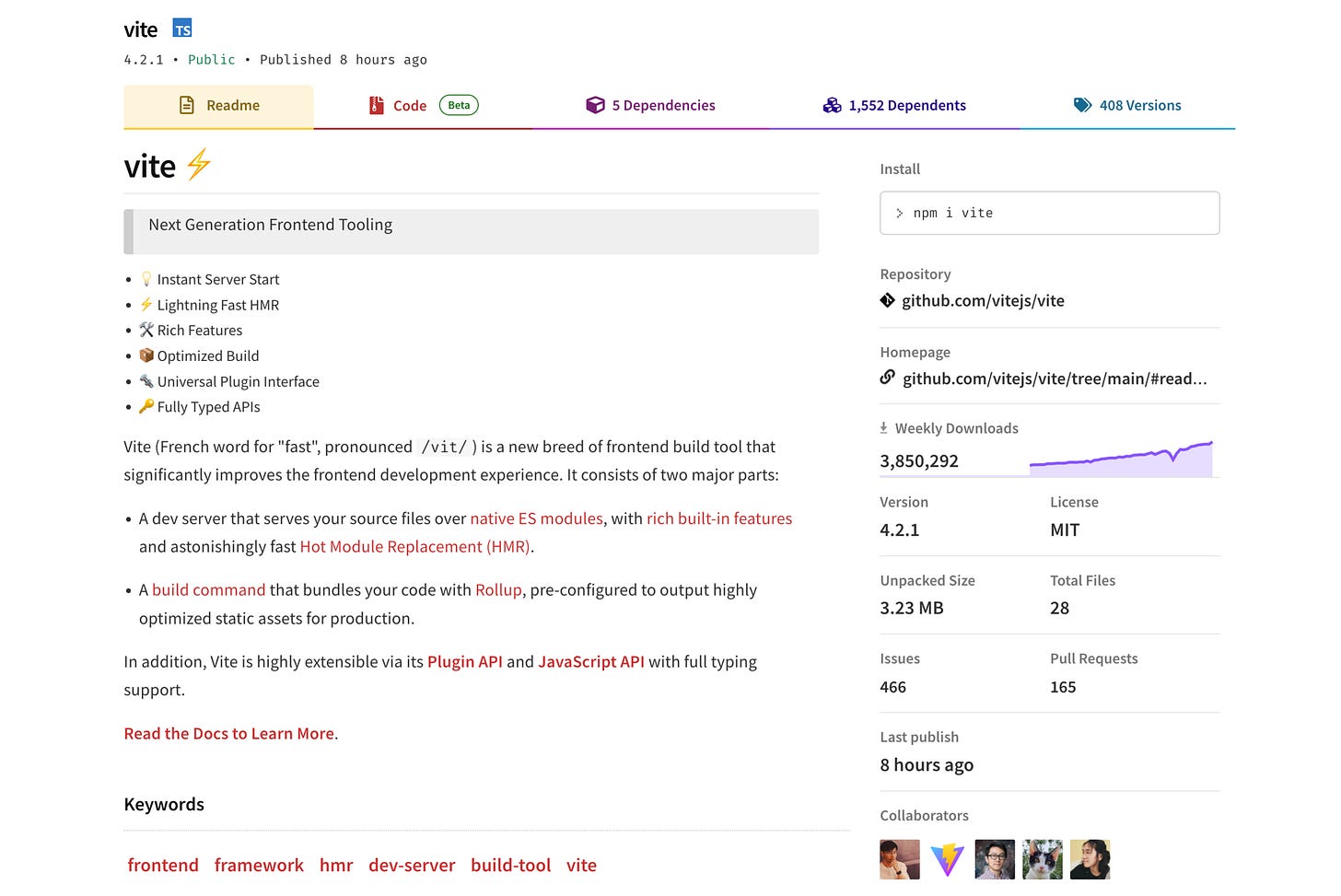Open the Rollup link
The width and height of the screenshot is (1341, 896).
[498, 589]
